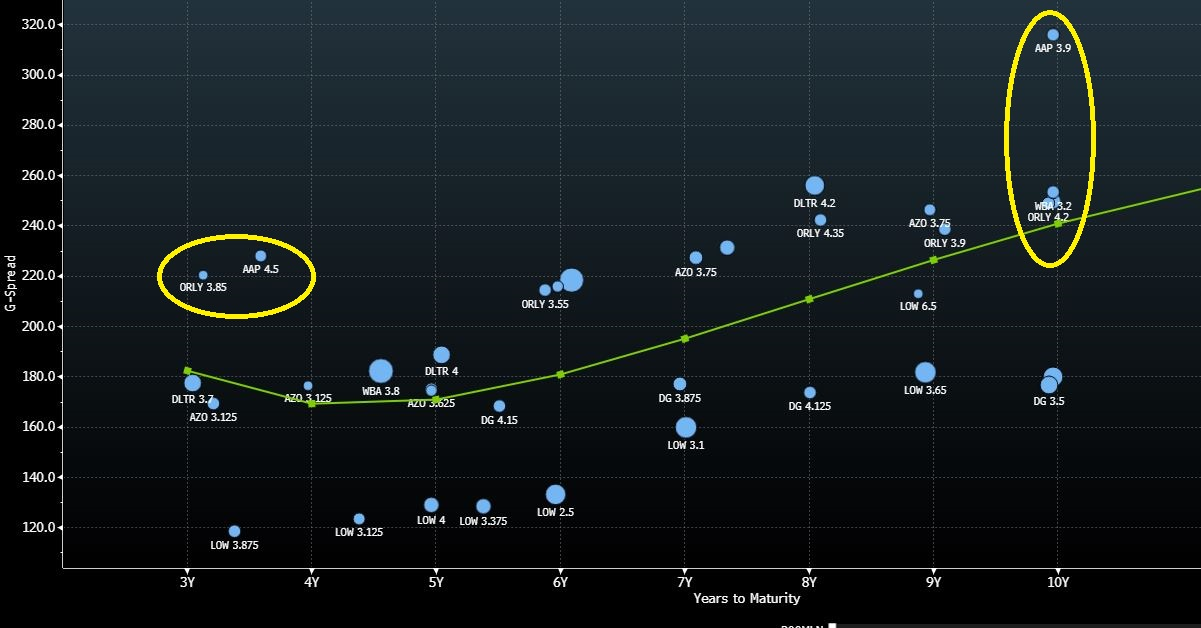1201x628 pixels.
Task: Click the ORLY 3.85 bubble
Action: tap(203, 275)
